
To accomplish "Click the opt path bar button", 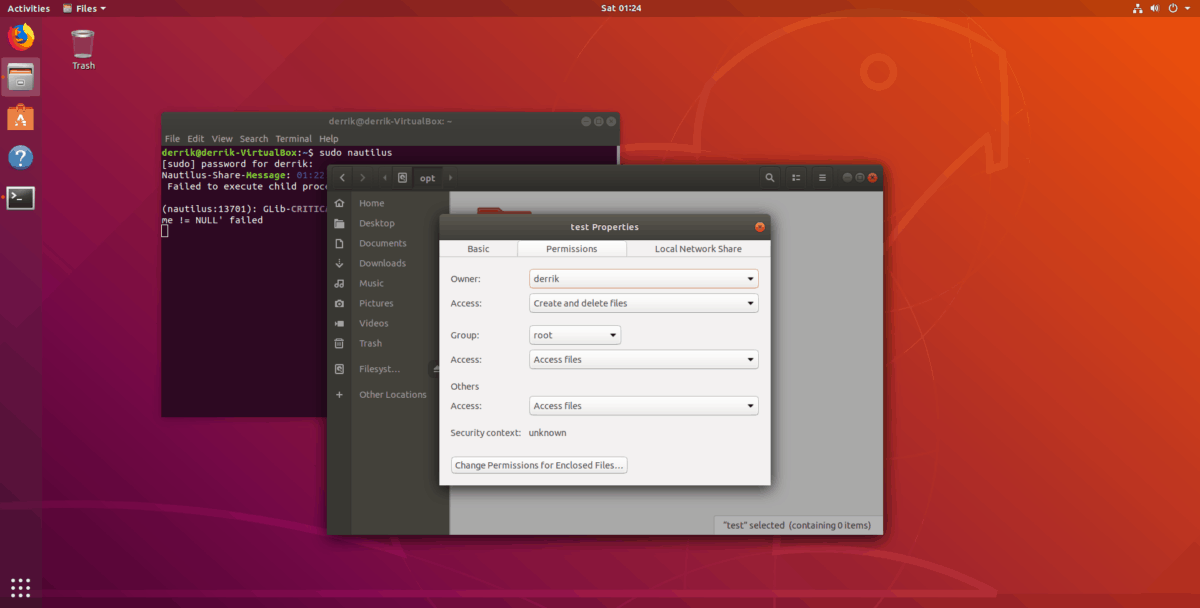I will click(x=428, y=178).
